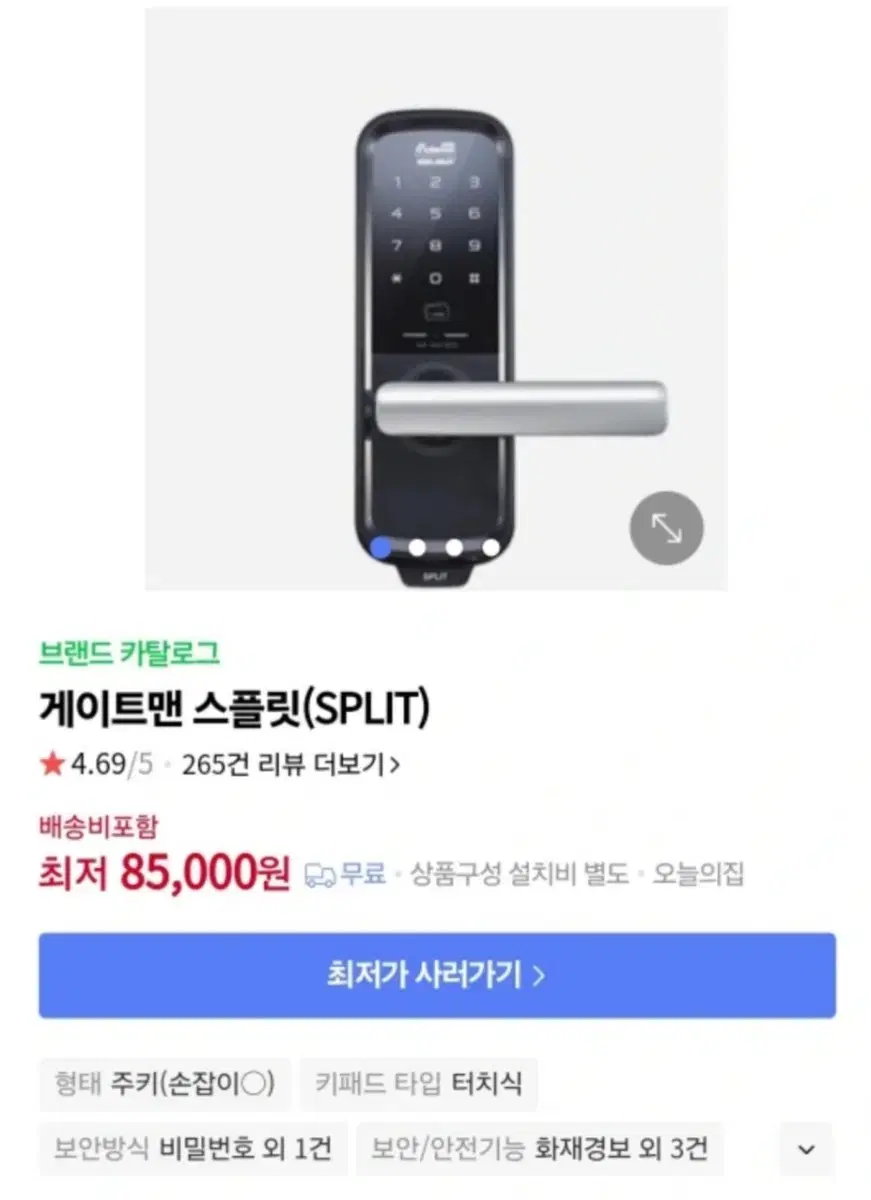Open the 브랜드 카탈로그 link

pos(129,654)
